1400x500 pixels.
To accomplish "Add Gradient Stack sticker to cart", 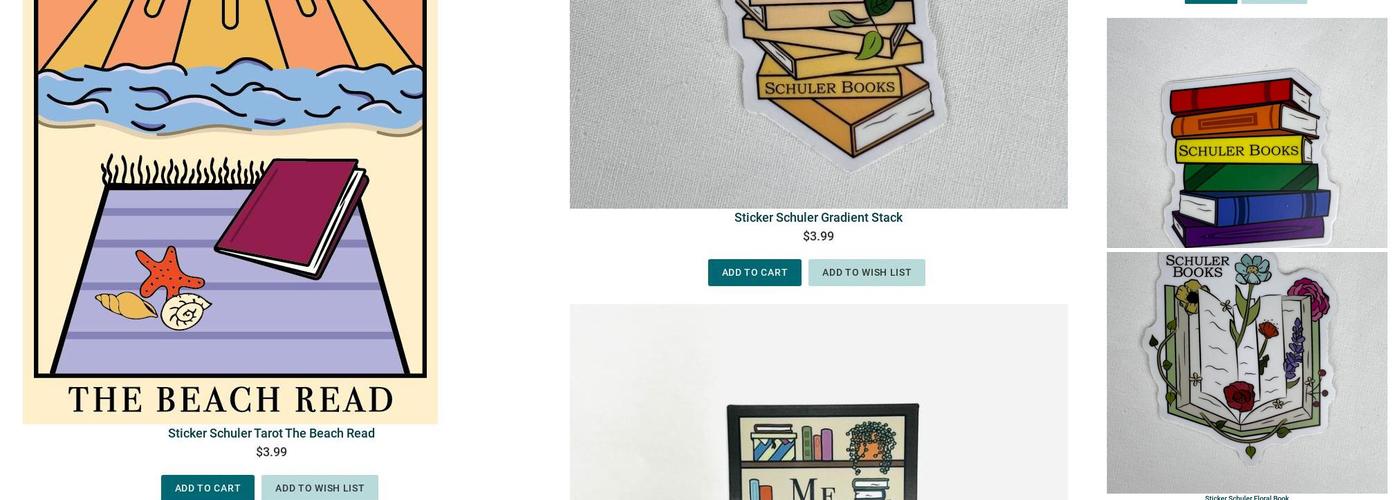I will [755, 272].
